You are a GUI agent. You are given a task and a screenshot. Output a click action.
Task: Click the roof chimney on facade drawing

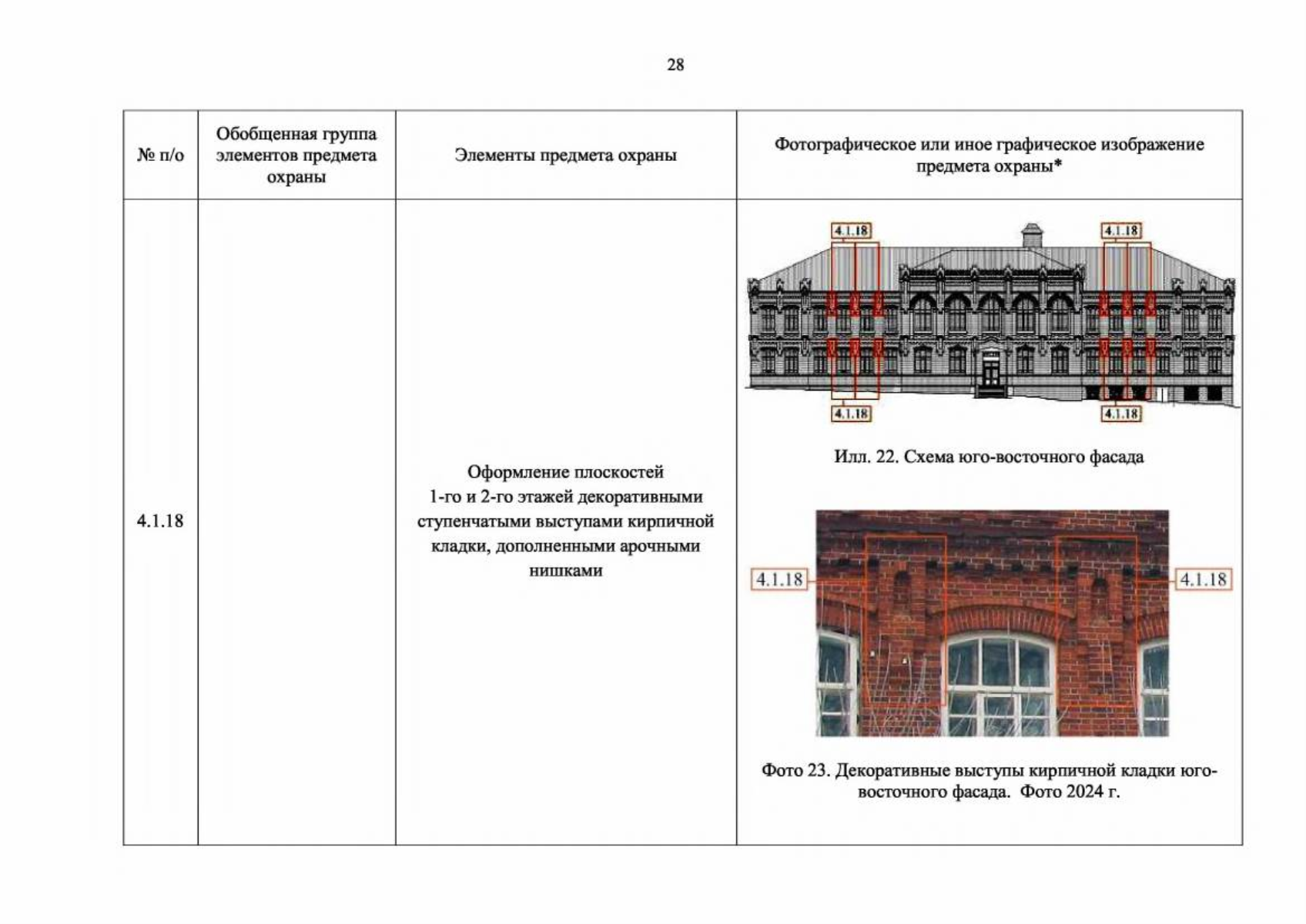coord(1032,235)
